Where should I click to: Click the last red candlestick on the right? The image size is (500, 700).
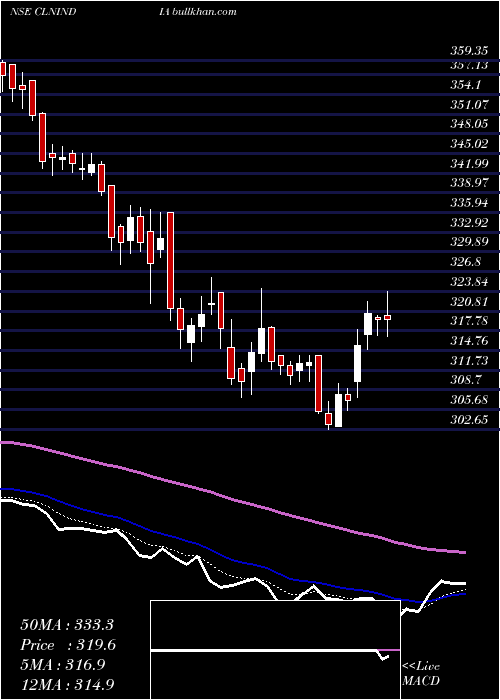[388, 317]
